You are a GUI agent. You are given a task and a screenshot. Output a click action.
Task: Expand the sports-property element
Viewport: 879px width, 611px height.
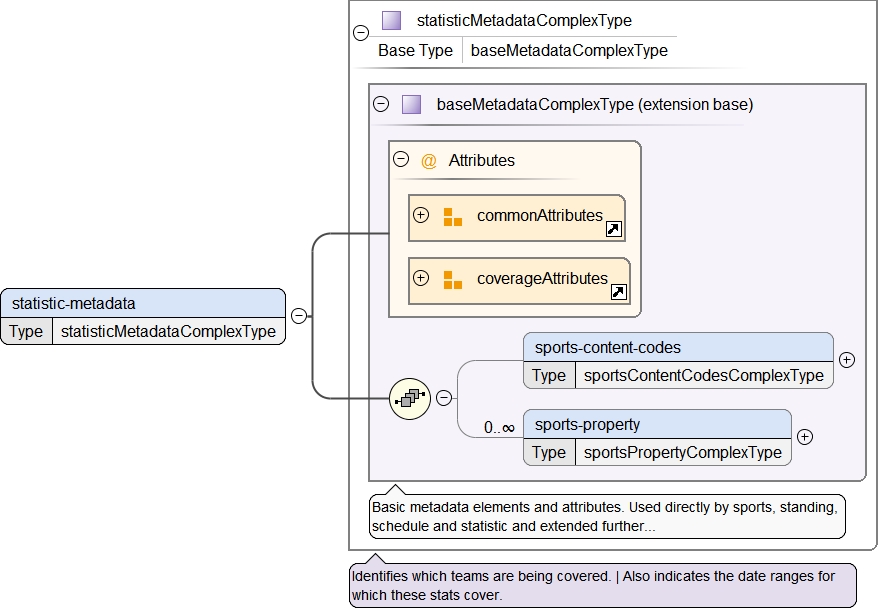click(805, 436)
